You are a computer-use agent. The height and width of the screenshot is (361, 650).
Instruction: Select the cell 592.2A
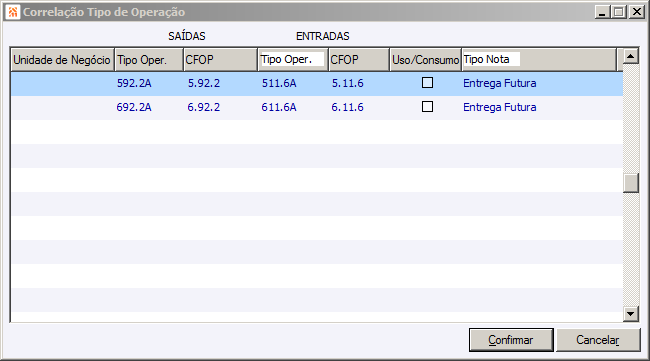pos(134,83)
